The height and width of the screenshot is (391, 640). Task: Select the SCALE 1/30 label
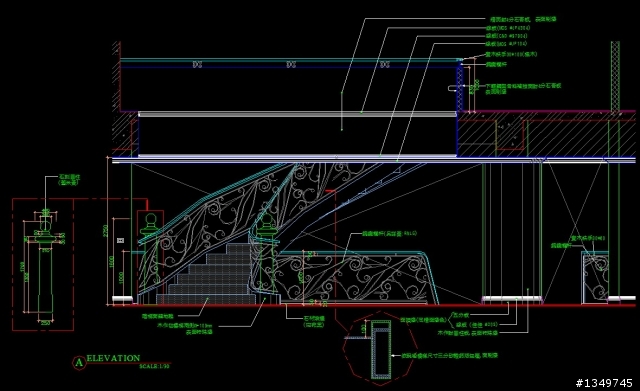tap(154, 366)
